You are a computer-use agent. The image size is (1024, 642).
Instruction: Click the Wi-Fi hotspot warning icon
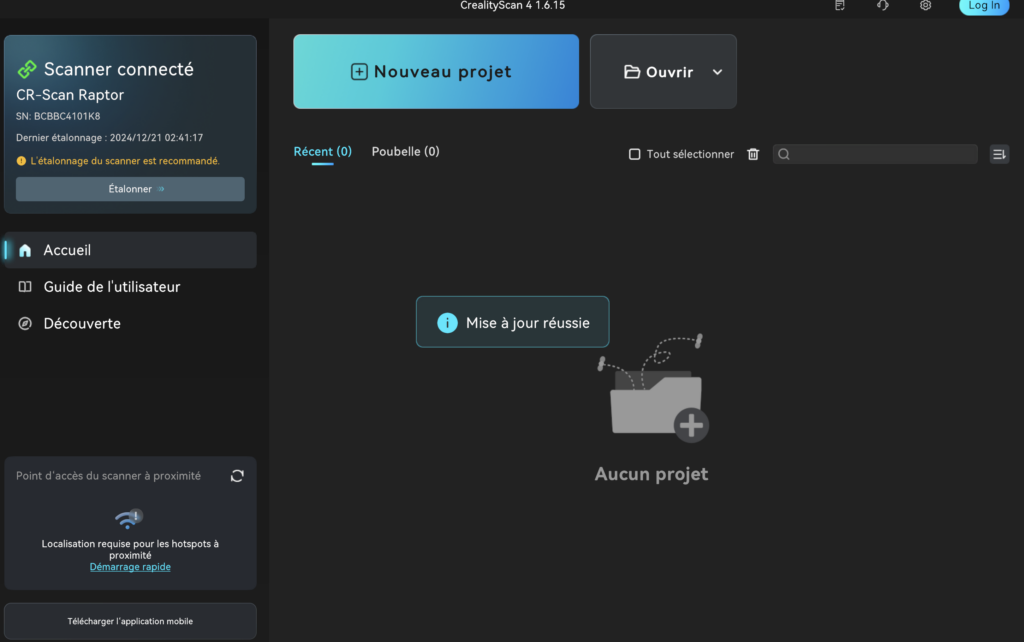pyautogui.click(x=129, y=519)
